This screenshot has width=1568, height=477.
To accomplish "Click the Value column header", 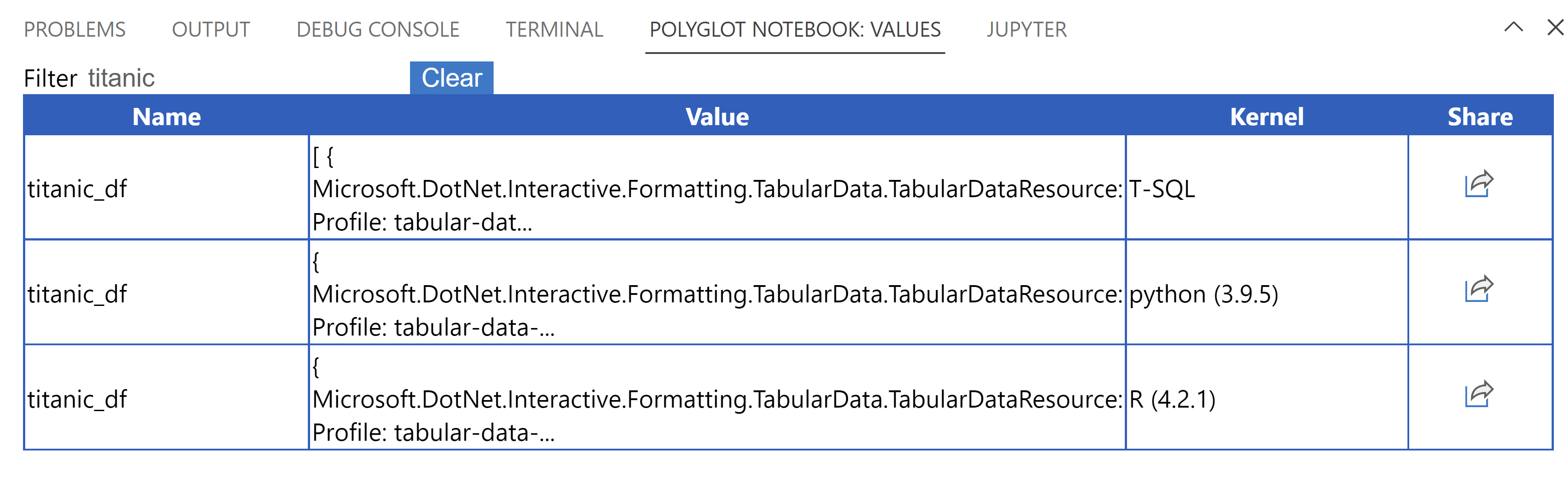I will pyautogui.click(x=717, y=117).
